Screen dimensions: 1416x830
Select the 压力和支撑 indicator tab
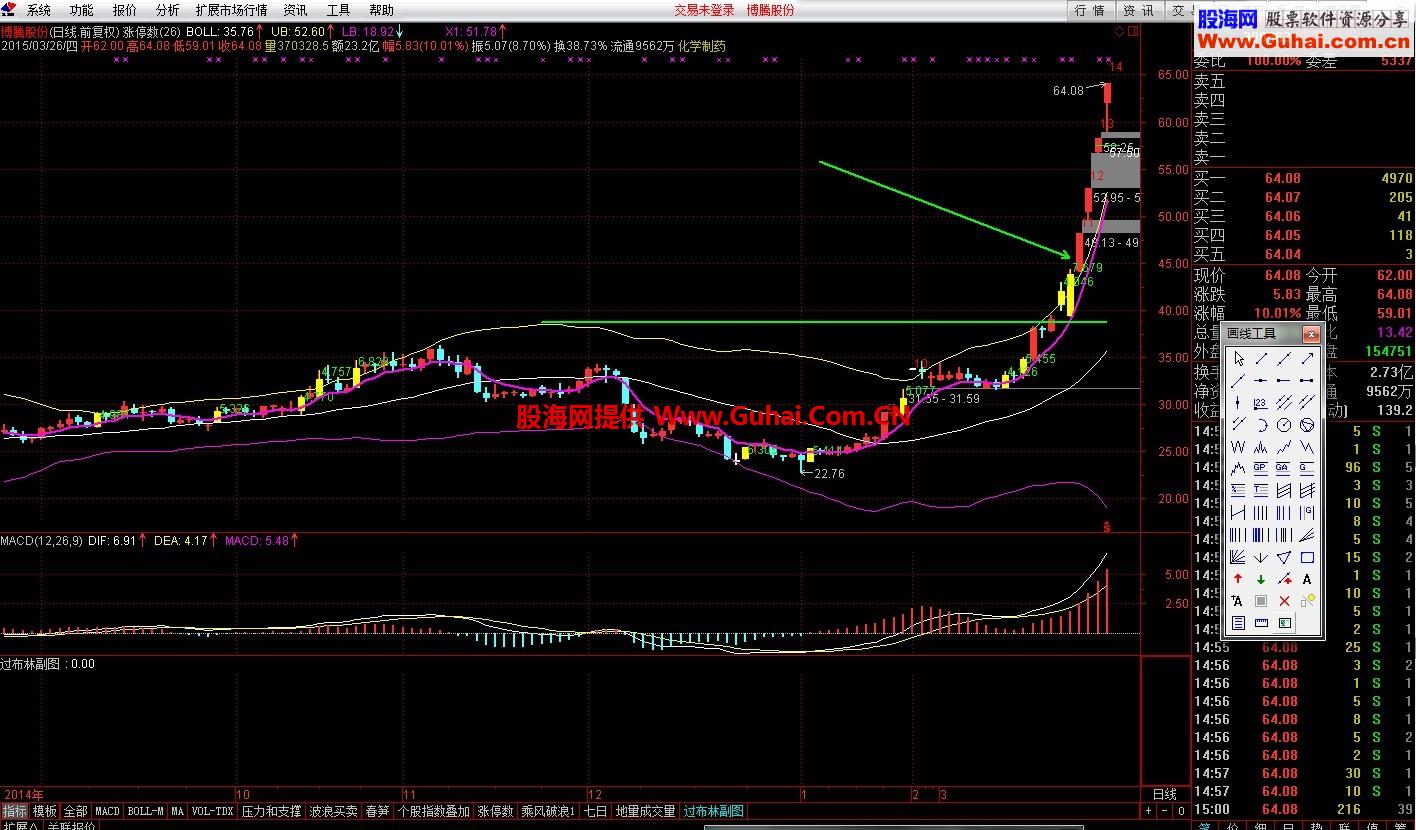tap(272, 811)
